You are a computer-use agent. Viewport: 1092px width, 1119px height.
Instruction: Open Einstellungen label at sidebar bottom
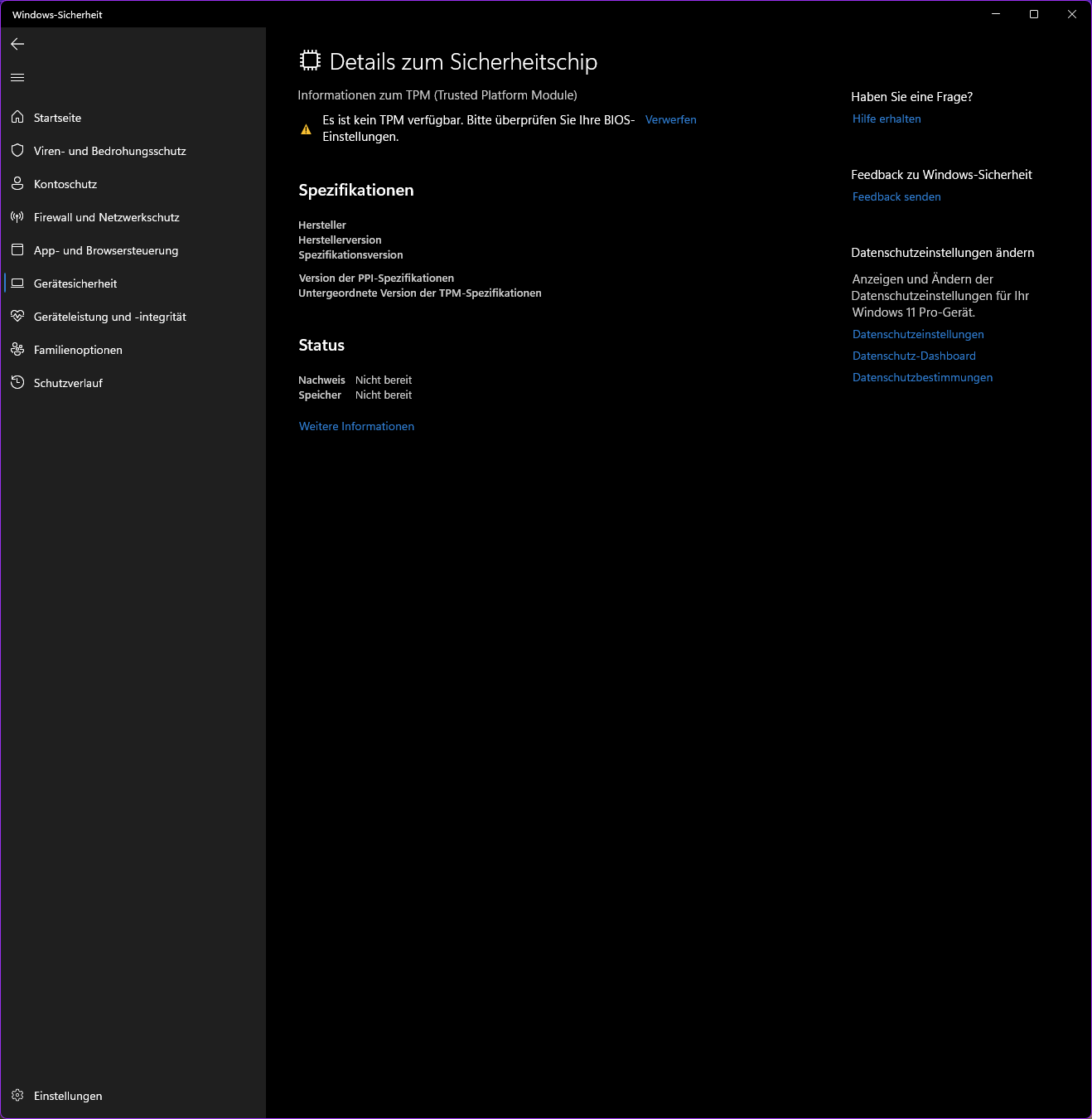click(68, 1096)
